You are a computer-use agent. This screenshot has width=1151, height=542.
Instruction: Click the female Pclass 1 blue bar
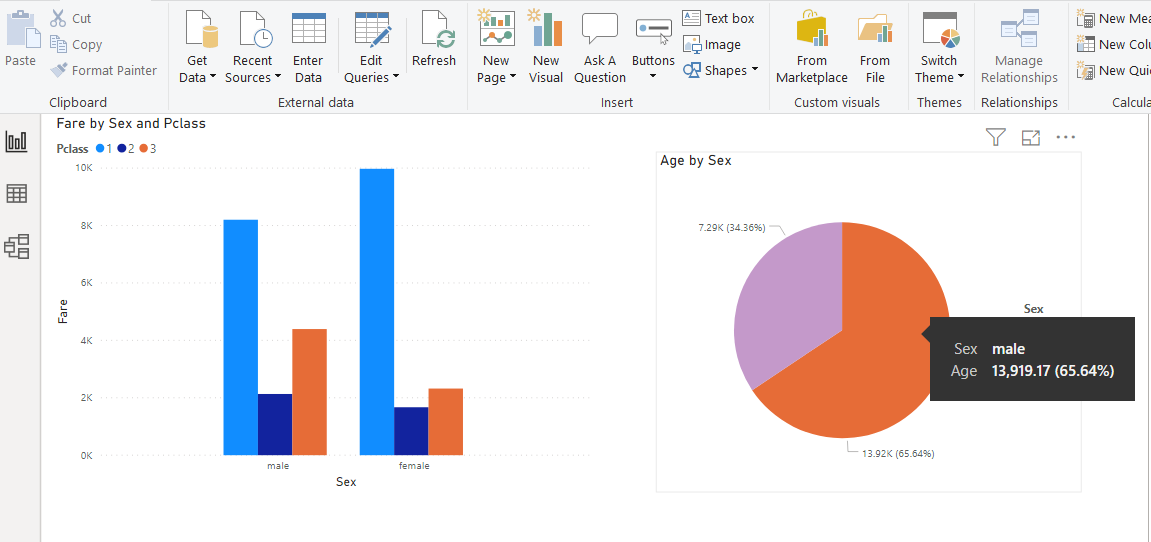pos(377,310)
